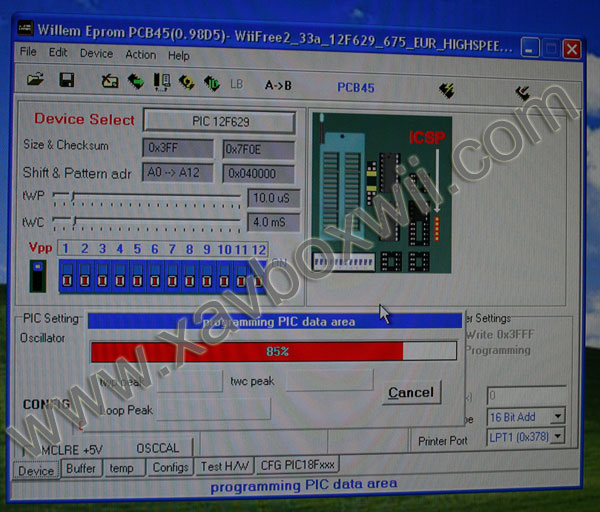Click the erase chip toolbar icon

[110, 81]
